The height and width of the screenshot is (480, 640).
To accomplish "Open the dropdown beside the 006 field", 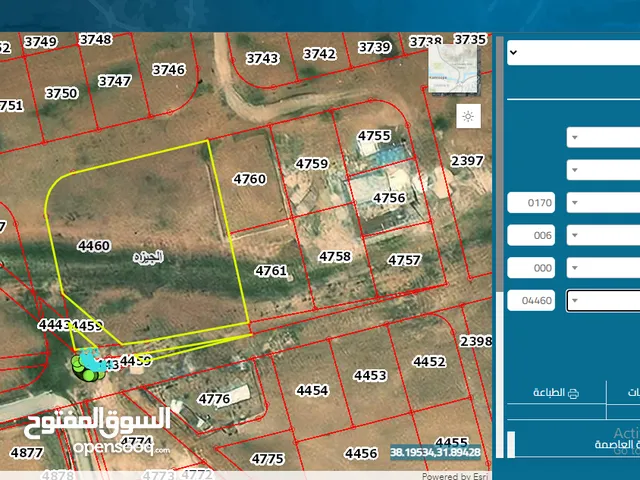I will point(603,235).
